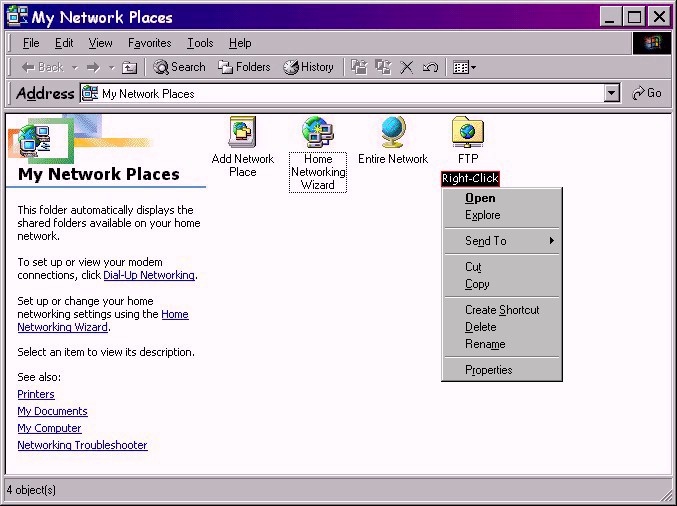
Task: Click the Go button
Action: 646,93
